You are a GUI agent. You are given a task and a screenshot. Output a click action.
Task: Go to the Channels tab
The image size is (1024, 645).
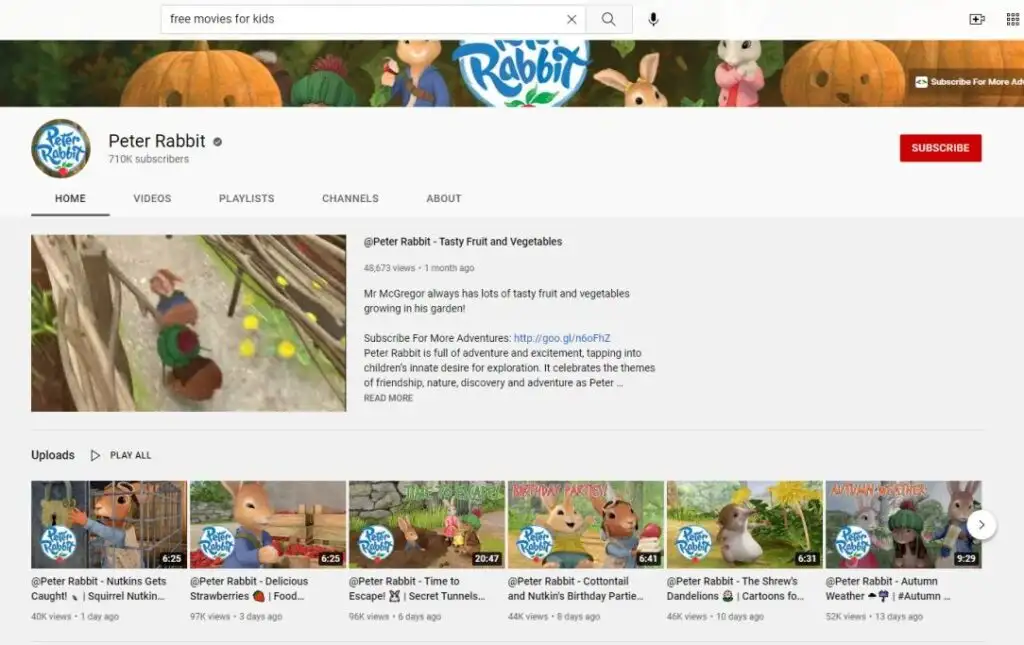(x=350, y=198)
